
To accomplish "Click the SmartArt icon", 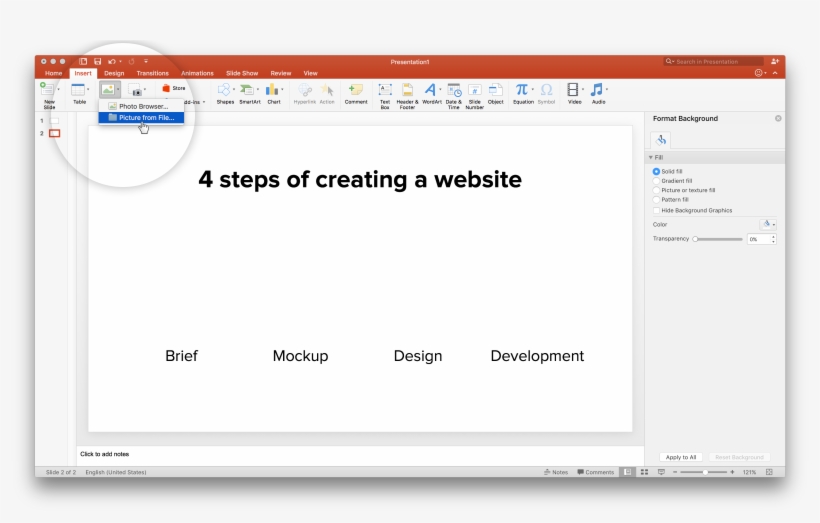I will click(x=249, y=90).
